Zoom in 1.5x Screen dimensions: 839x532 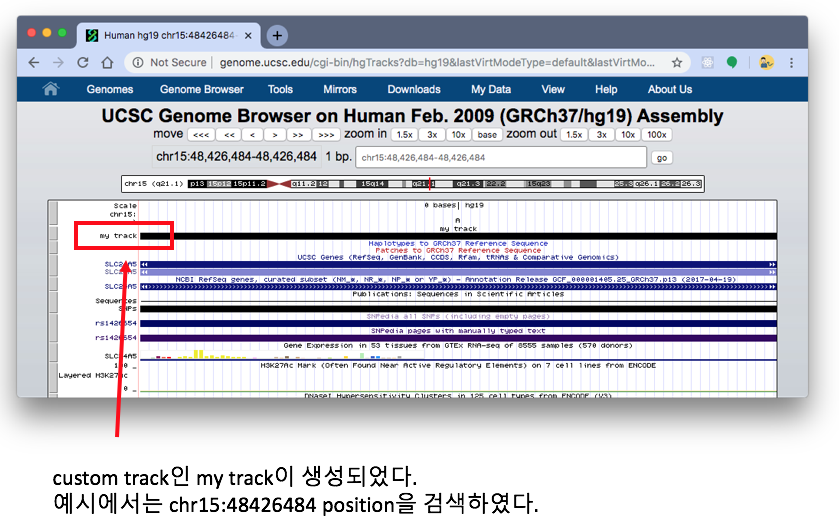(405, 135)
